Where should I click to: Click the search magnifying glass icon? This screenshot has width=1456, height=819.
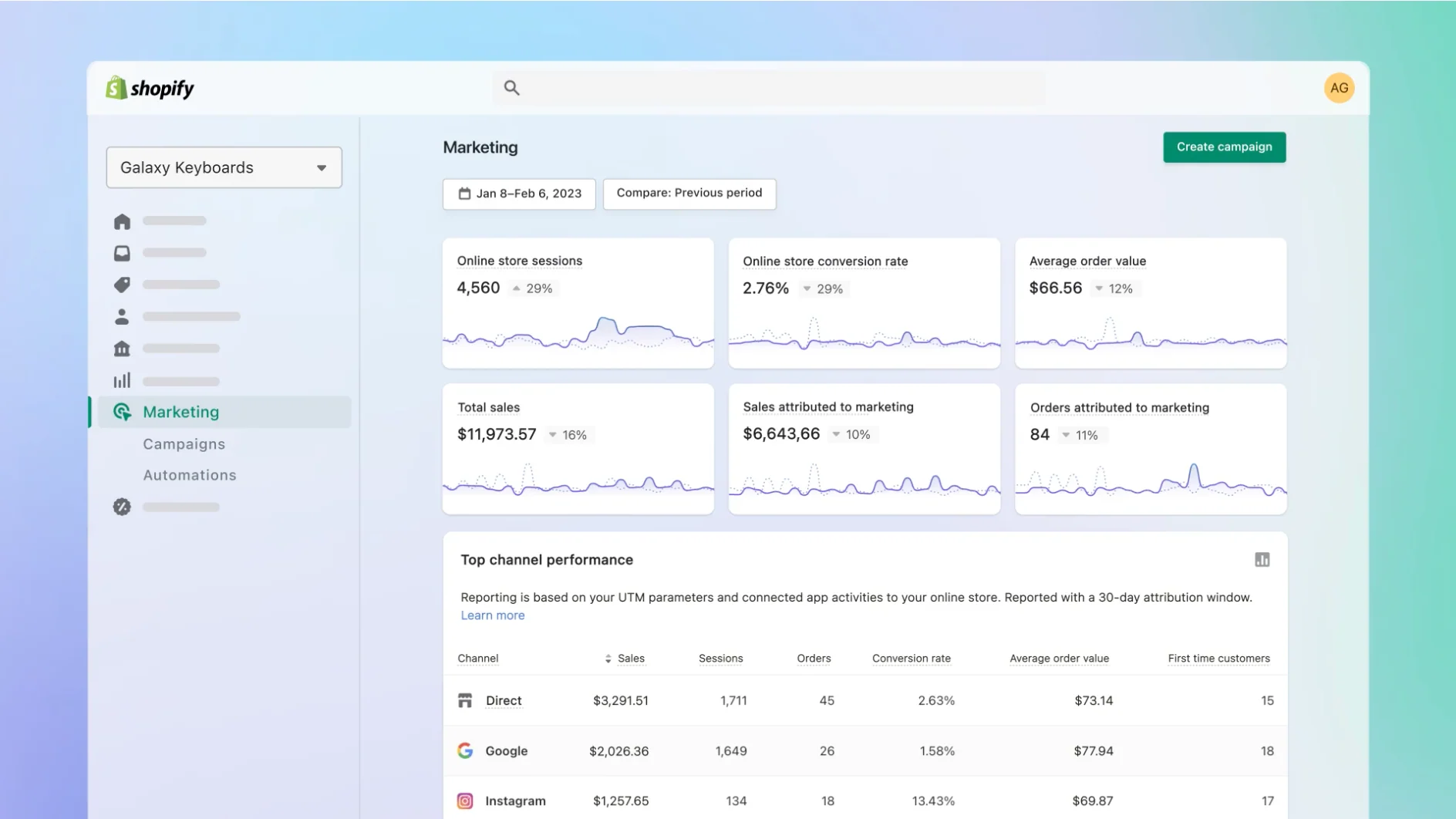point(511,87)
